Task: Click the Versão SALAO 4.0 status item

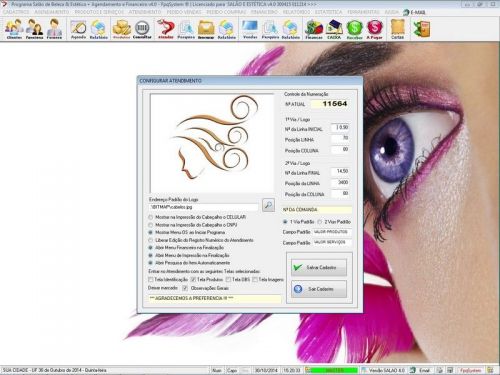Action: pos(383,370)
